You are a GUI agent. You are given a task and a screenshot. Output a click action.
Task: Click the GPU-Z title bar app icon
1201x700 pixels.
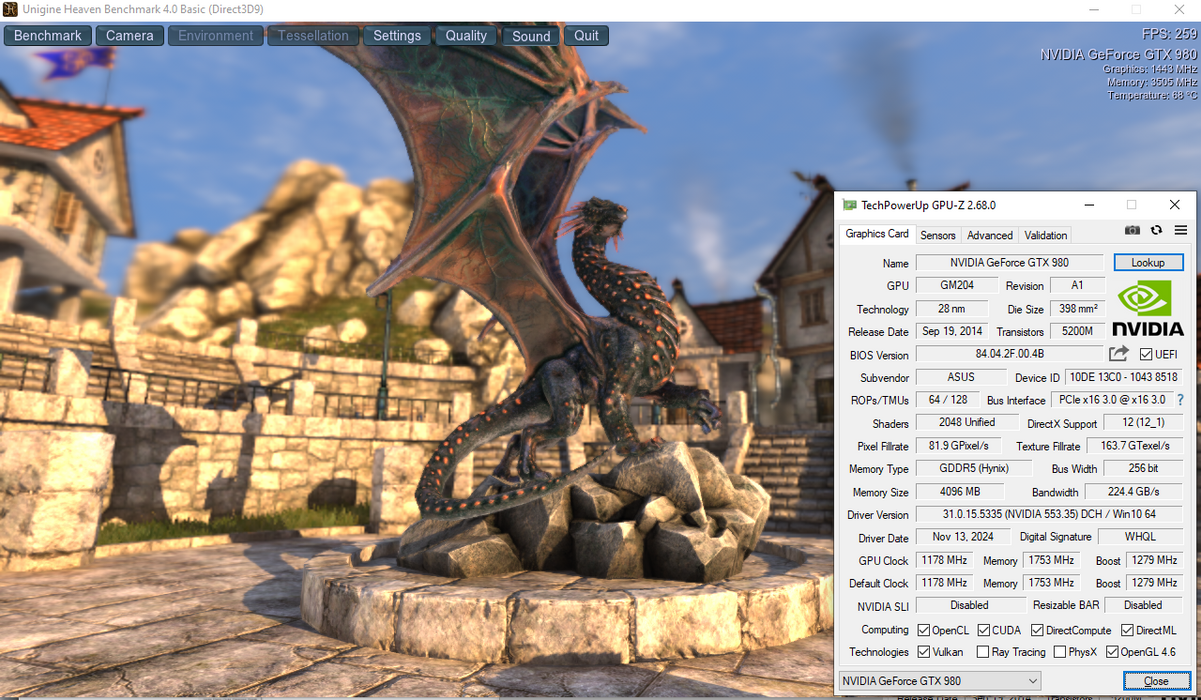(849, 205)
